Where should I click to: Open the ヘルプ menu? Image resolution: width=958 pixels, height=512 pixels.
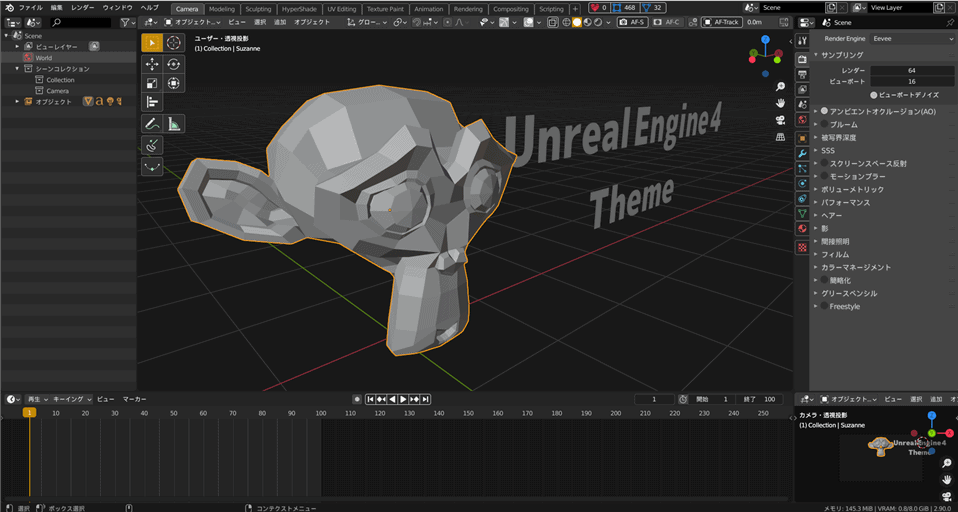click(149, 8)
